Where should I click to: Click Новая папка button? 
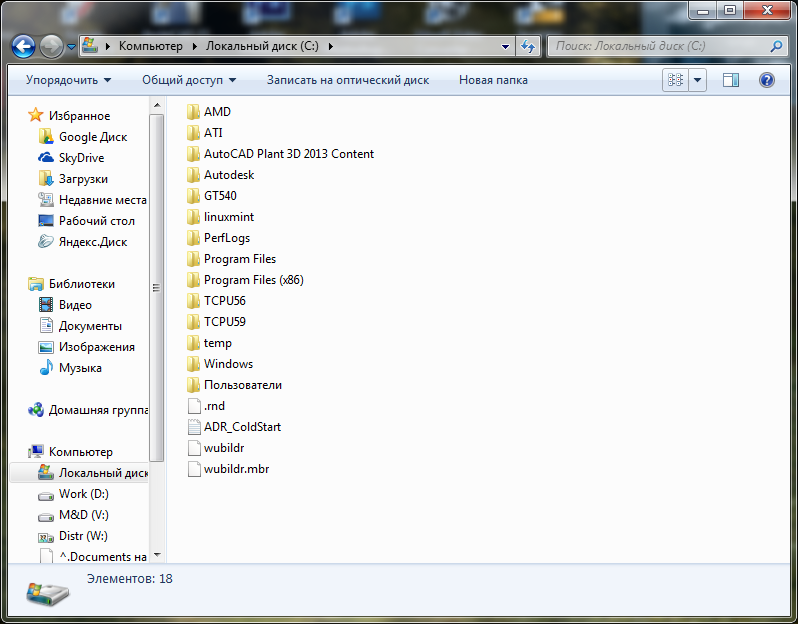(x=493, y=80)
